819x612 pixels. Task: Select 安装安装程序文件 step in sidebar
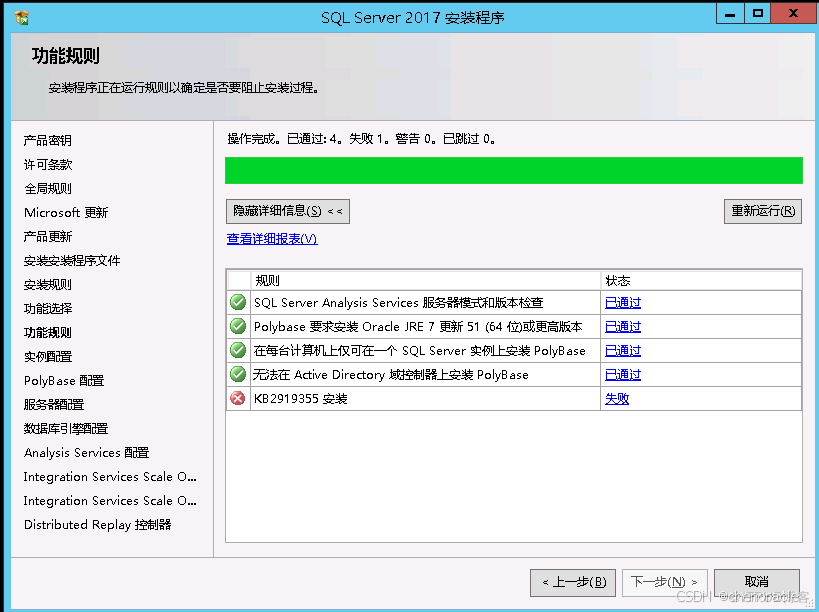[72, 261]
